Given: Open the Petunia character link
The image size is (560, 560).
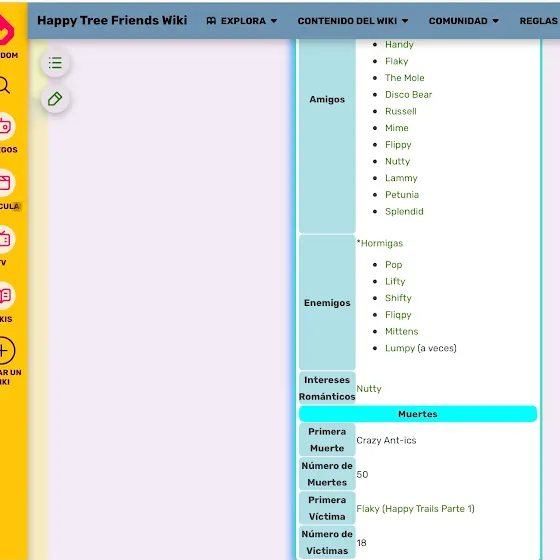Looking at the screenshot, I should 402,195.
